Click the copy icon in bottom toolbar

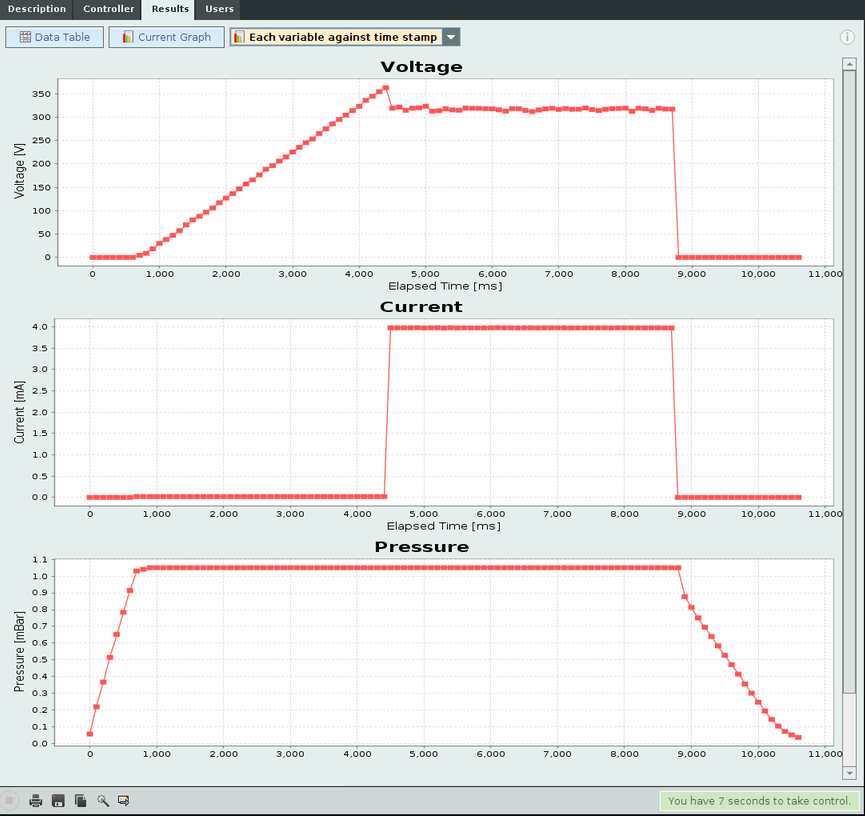pos(80,801)
